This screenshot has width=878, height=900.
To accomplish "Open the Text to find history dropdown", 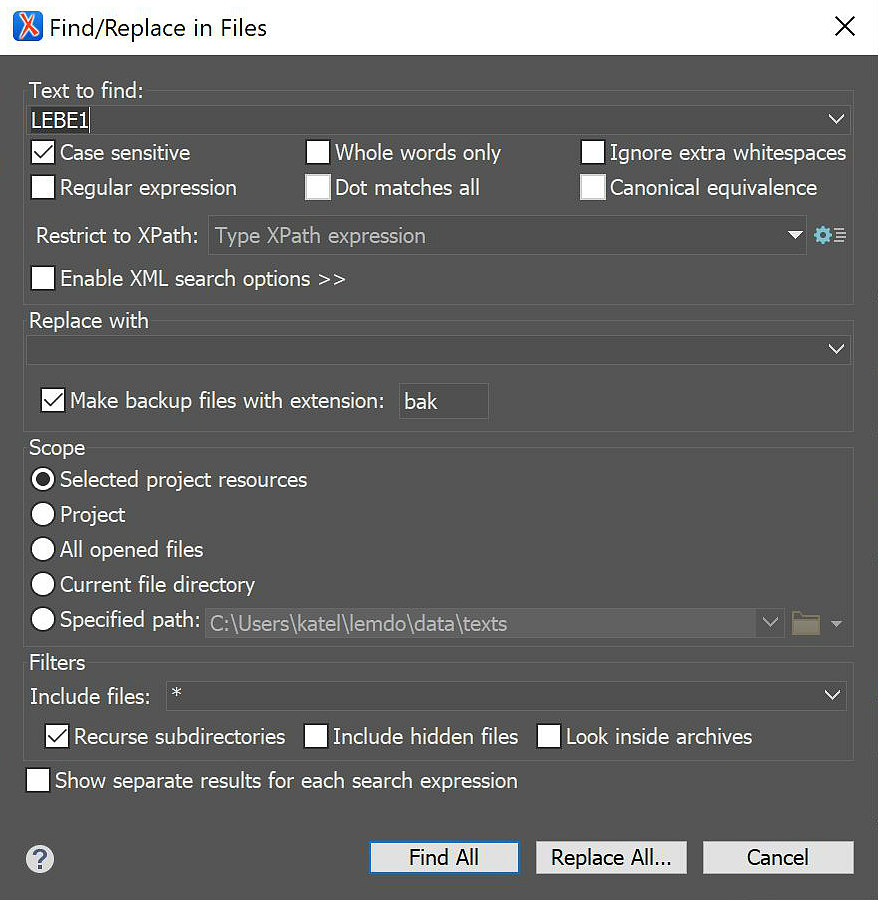I will click(x=836, y=118).
